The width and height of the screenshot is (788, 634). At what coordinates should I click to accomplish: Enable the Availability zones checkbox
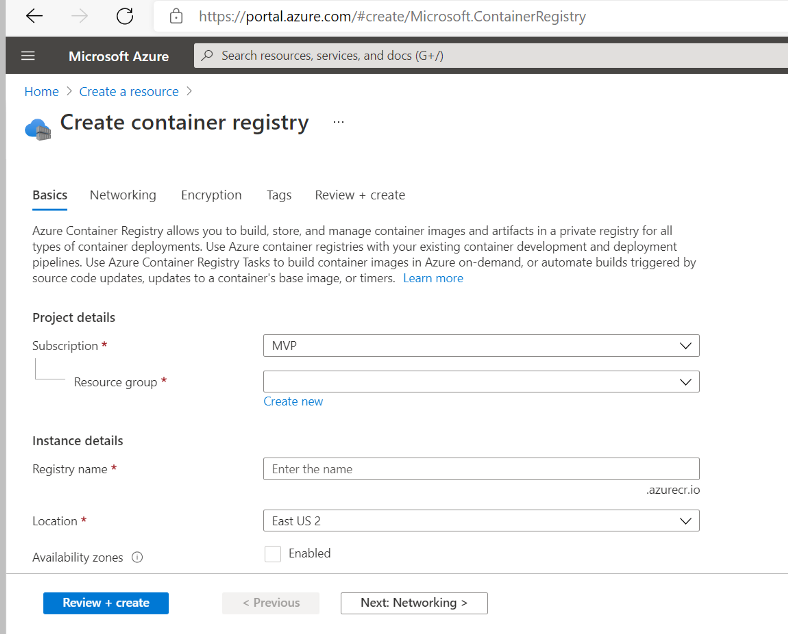[x=273, y=554]
